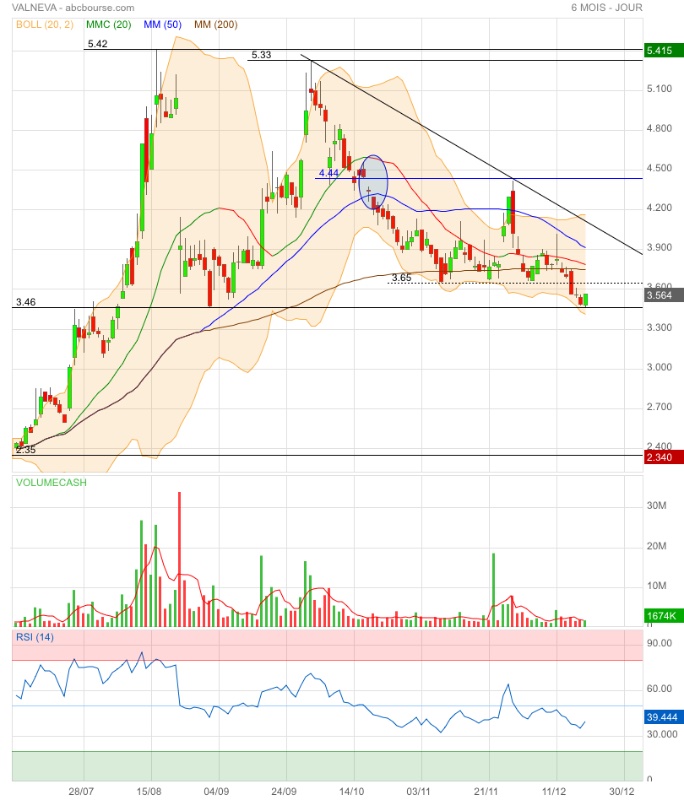Click the tall green volume bar near 21/11

493,590
